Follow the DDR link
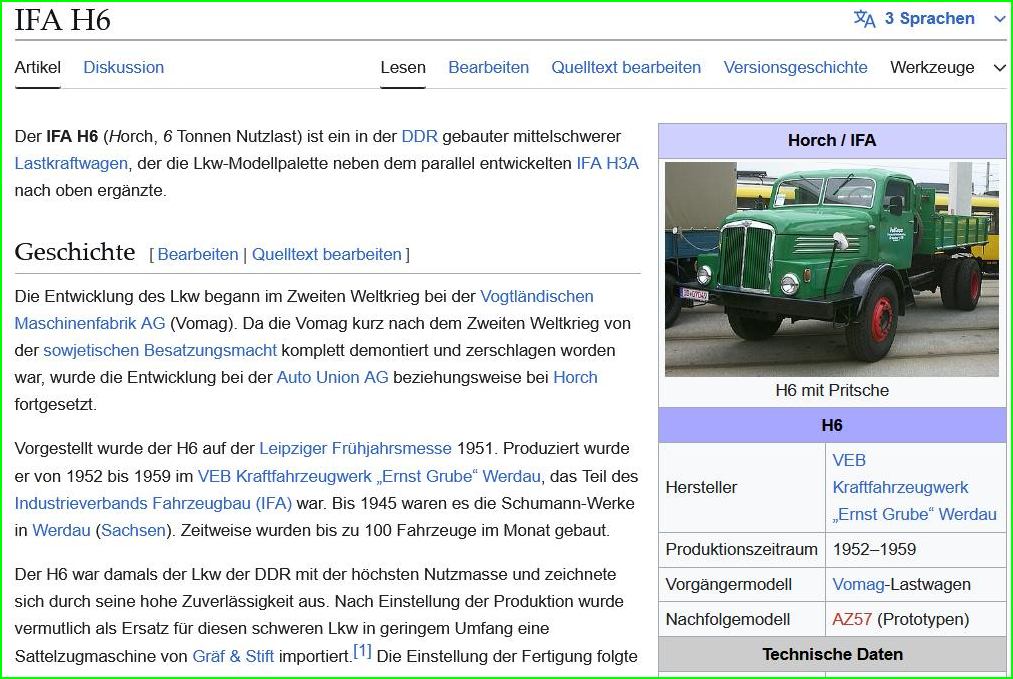The height and width of the screenshot is (679, 1013). point(419,136)
